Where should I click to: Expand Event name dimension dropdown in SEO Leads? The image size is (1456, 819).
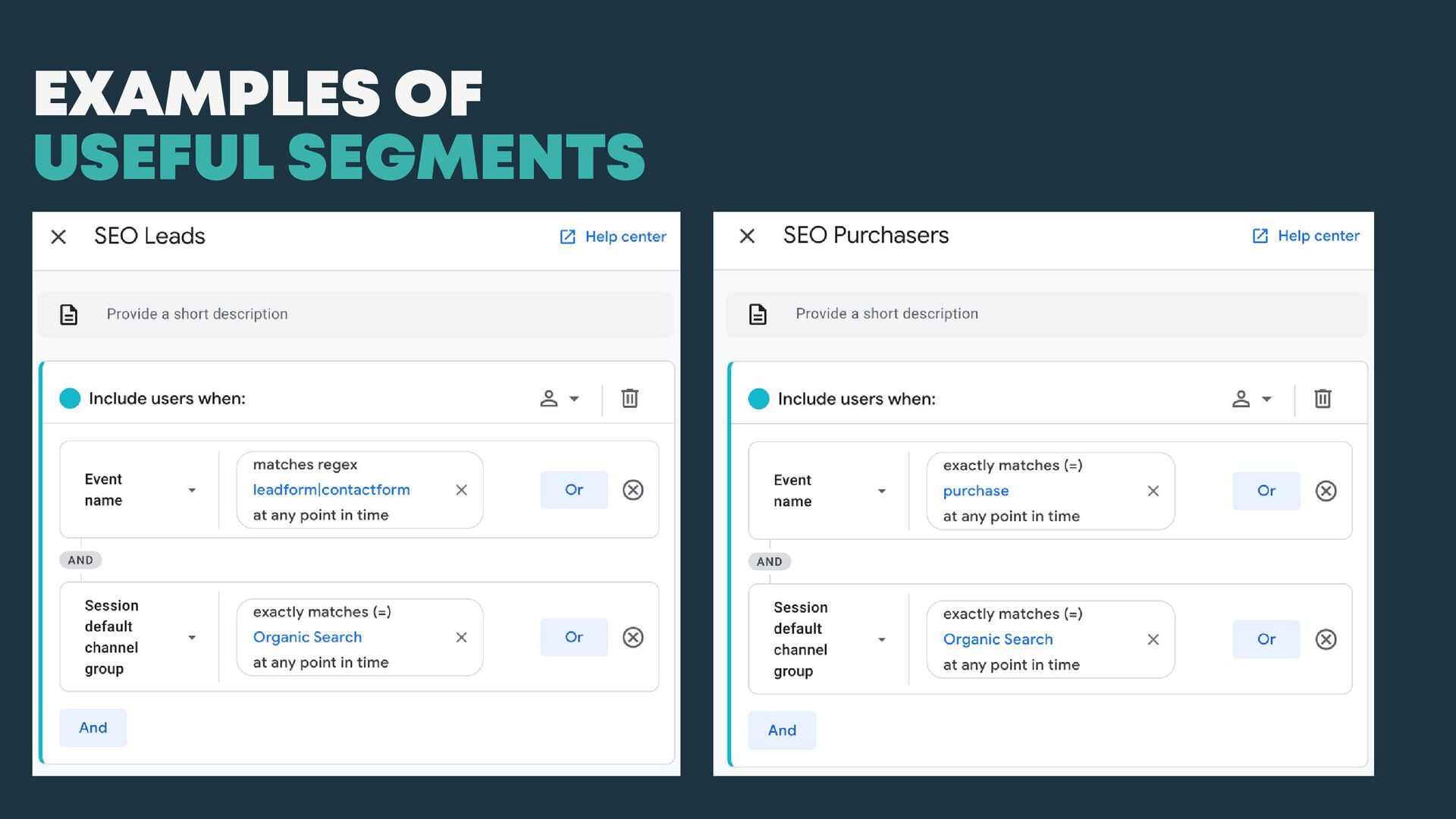[x=192, y=490]
